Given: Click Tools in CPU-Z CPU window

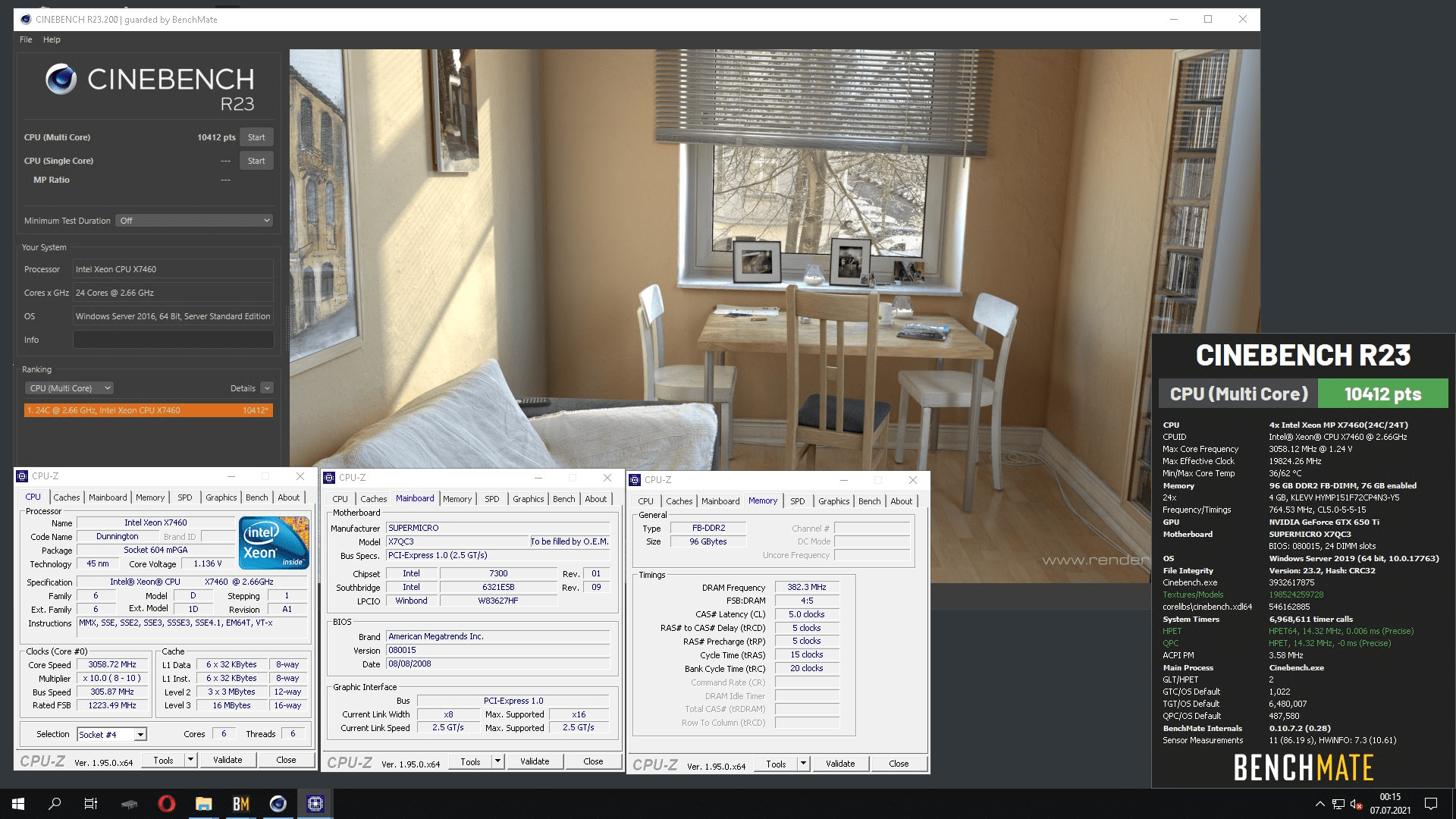Looking at the screenshot, I should (164, 760).
